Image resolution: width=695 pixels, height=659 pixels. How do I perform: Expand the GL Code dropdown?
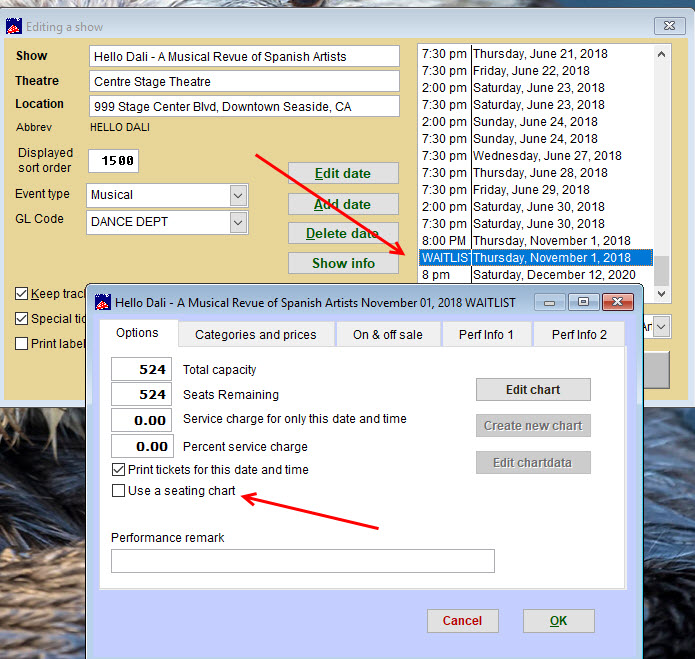point(238,221)
